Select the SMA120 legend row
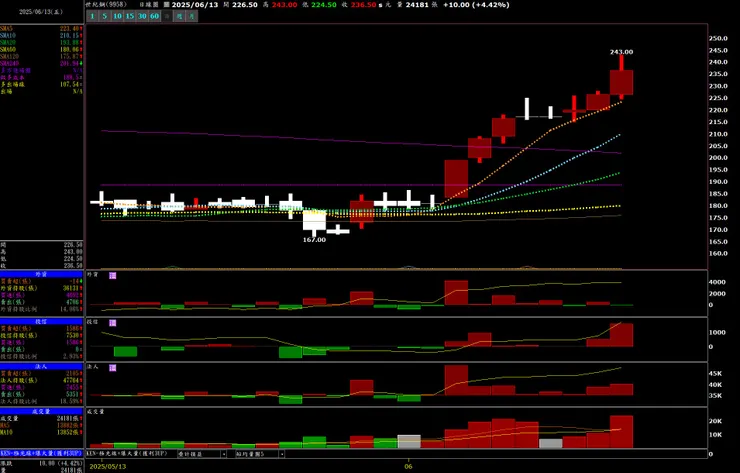The width and height of the screenshot is (740, 473). [x=42, y=57]
